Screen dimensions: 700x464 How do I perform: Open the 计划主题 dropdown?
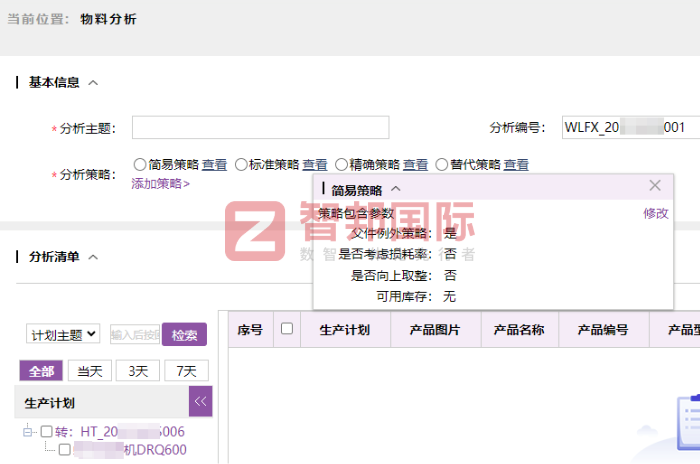point(64,334)
